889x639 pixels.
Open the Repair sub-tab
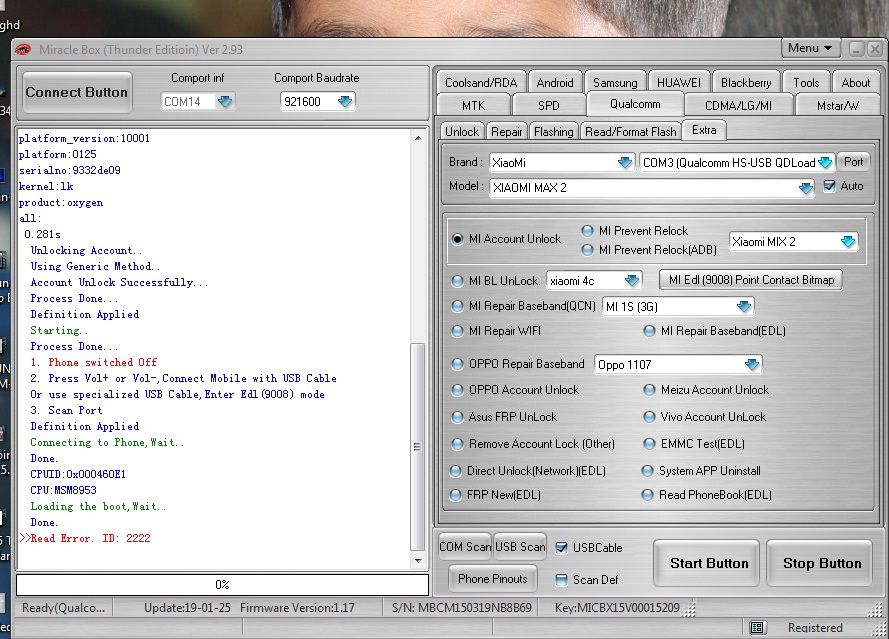[x=506, y=132]
